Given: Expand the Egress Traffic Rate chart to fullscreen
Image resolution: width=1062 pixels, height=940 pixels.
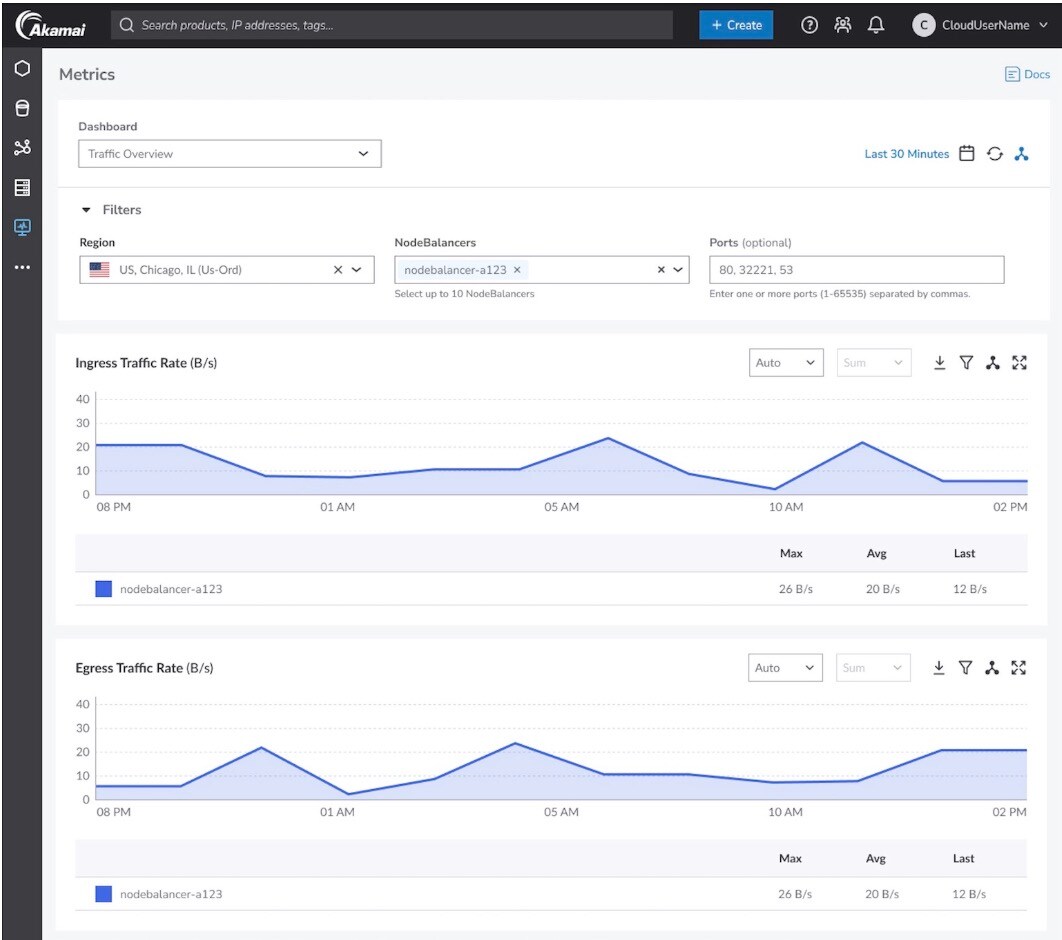Looking at the screenshot, I should tap(1018, 668).
